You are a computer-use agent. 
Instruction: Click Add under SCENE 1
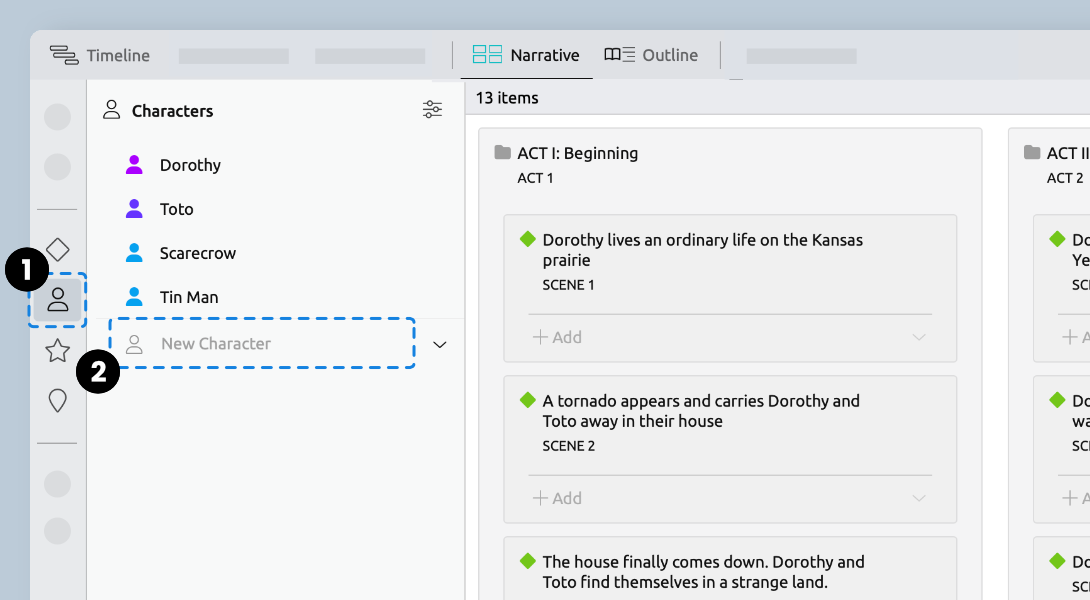tap(557, 337)
